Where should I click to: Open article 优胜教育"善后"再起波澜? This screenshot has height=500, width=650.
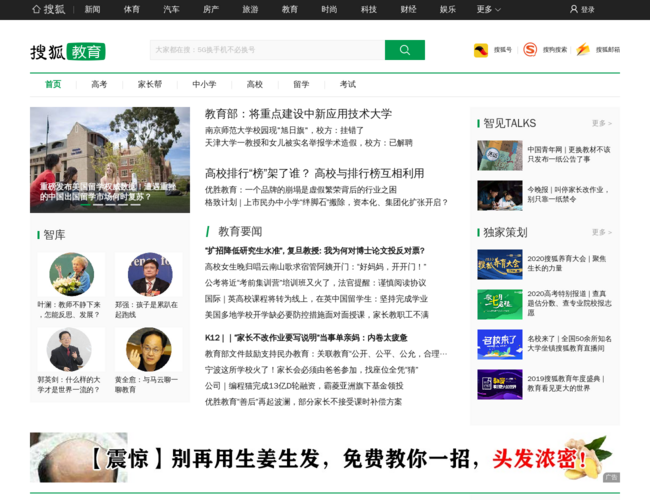303,402
